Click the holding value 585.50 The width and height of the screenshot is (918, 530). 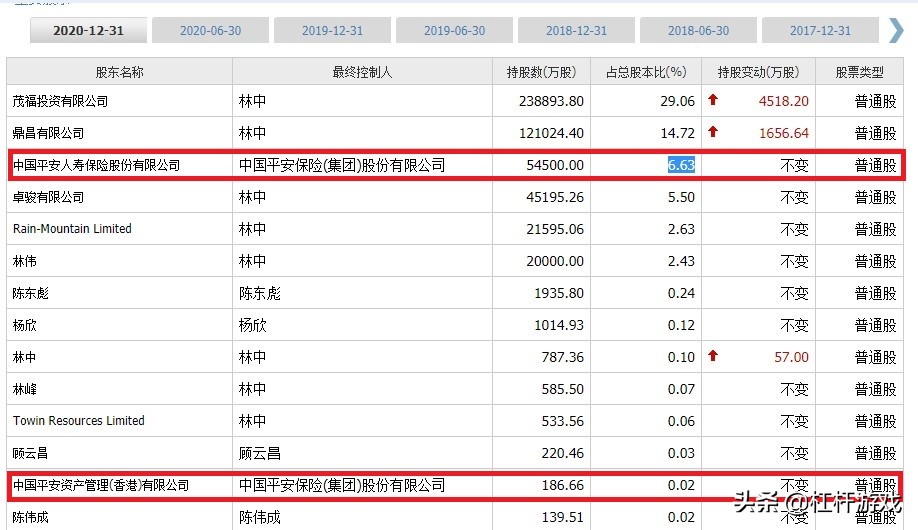point(563,389)
